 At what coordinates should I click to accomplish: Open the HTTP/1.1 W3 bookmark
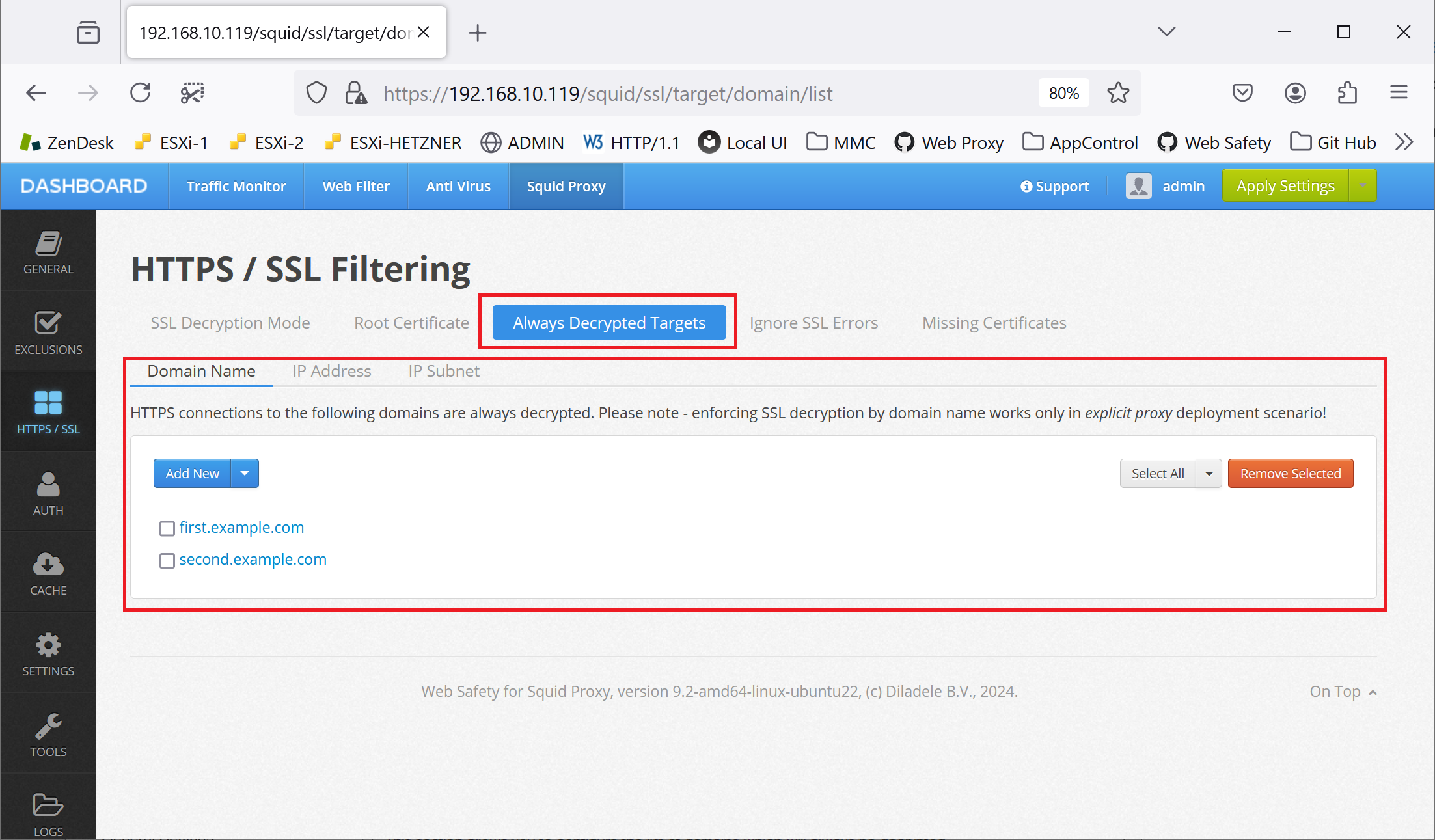pos(631,142)
